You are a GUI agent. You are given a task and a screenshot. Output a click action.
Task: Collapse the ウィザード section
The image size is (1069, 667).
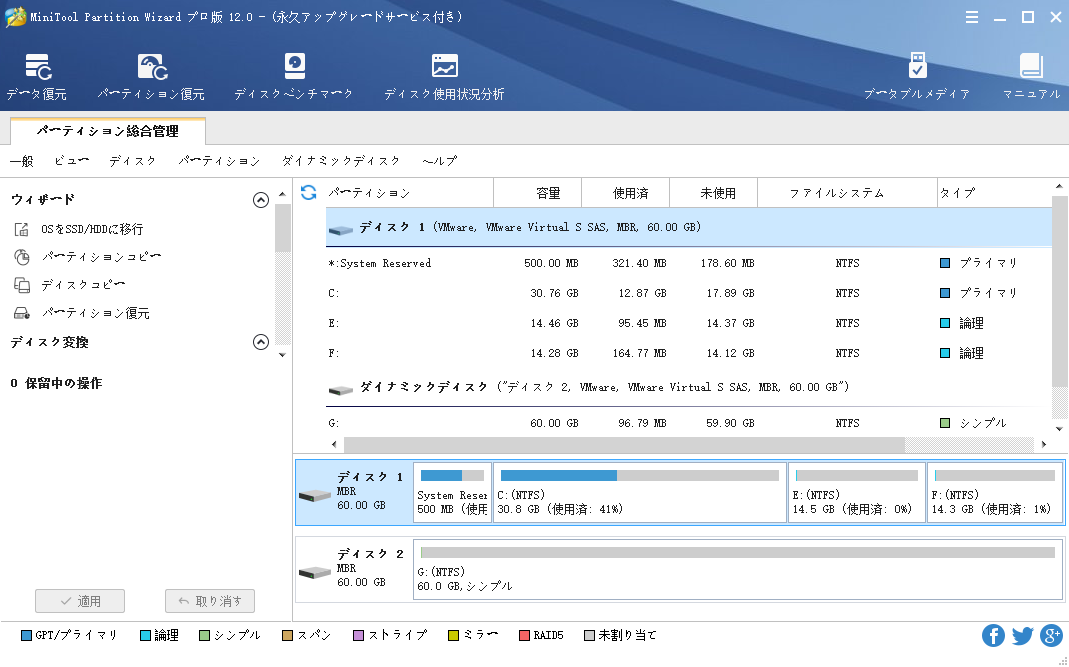(261, 199)
